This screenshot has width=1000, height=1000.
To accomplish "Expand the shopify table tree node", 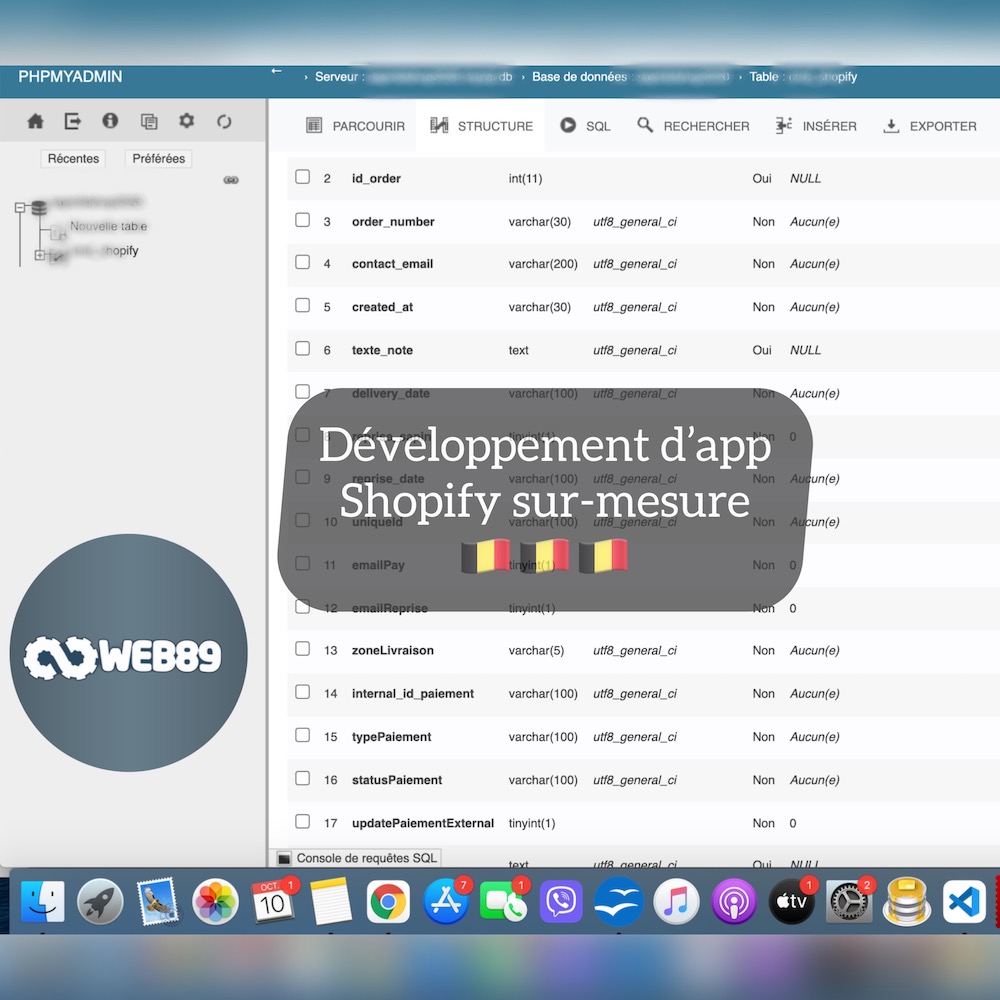I will (40, 255).
